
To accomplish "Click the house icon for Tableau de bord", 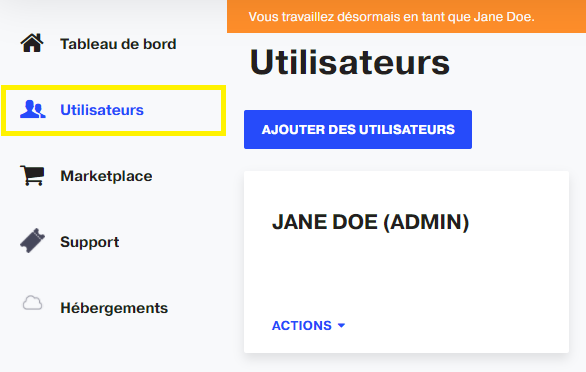I will 32,43.
